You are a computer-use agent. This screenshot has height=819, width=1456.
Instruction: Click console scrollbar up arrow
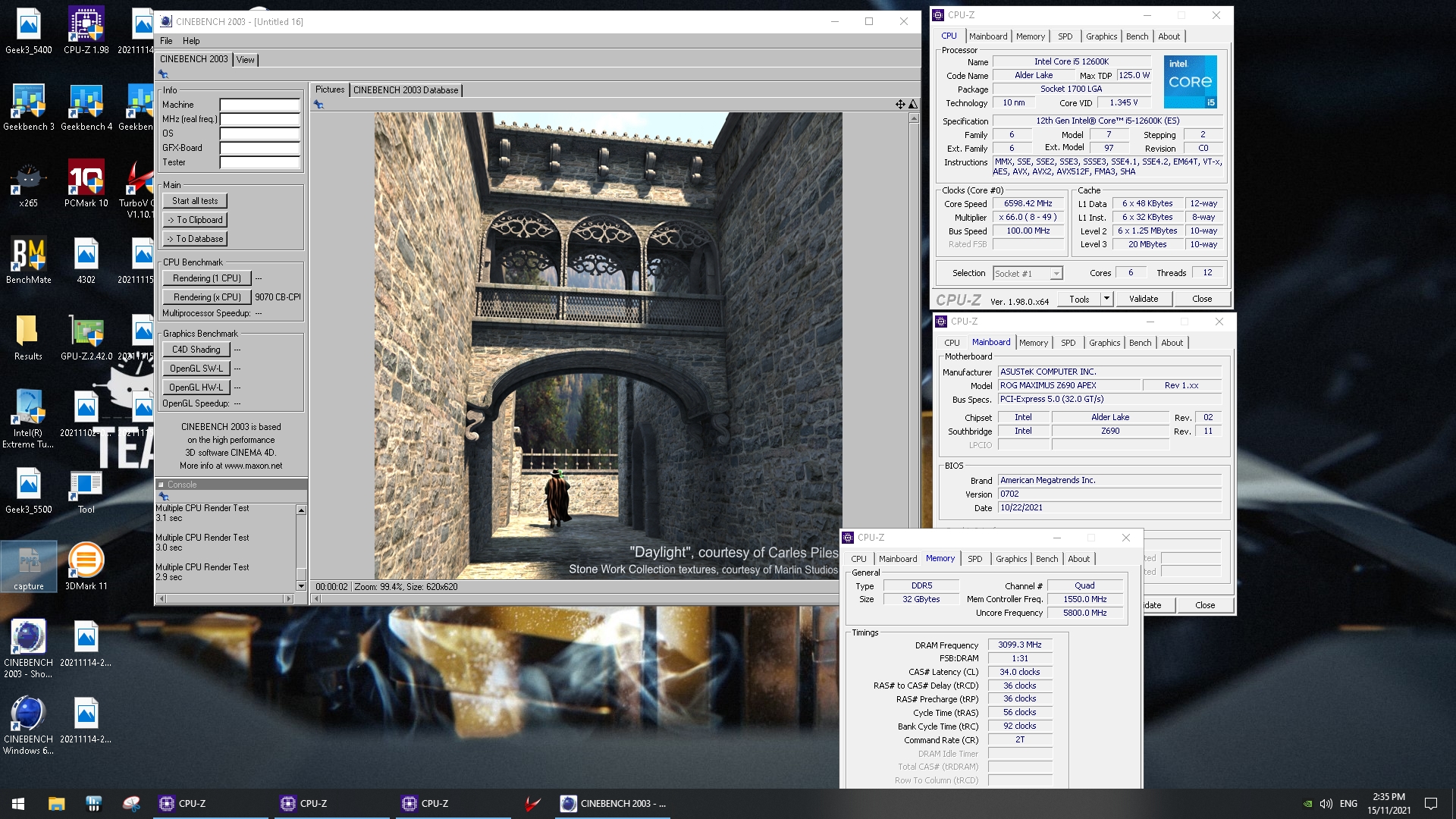[x=301, y=510]
